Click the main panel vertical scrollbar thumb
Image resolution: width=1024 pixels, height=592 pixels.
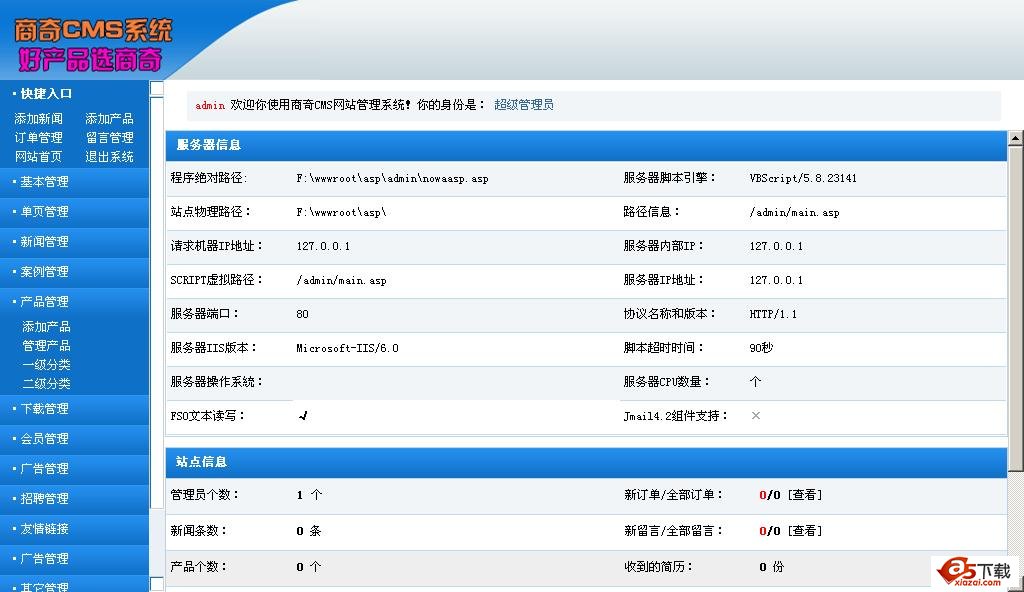click(x=1015, y=300)
